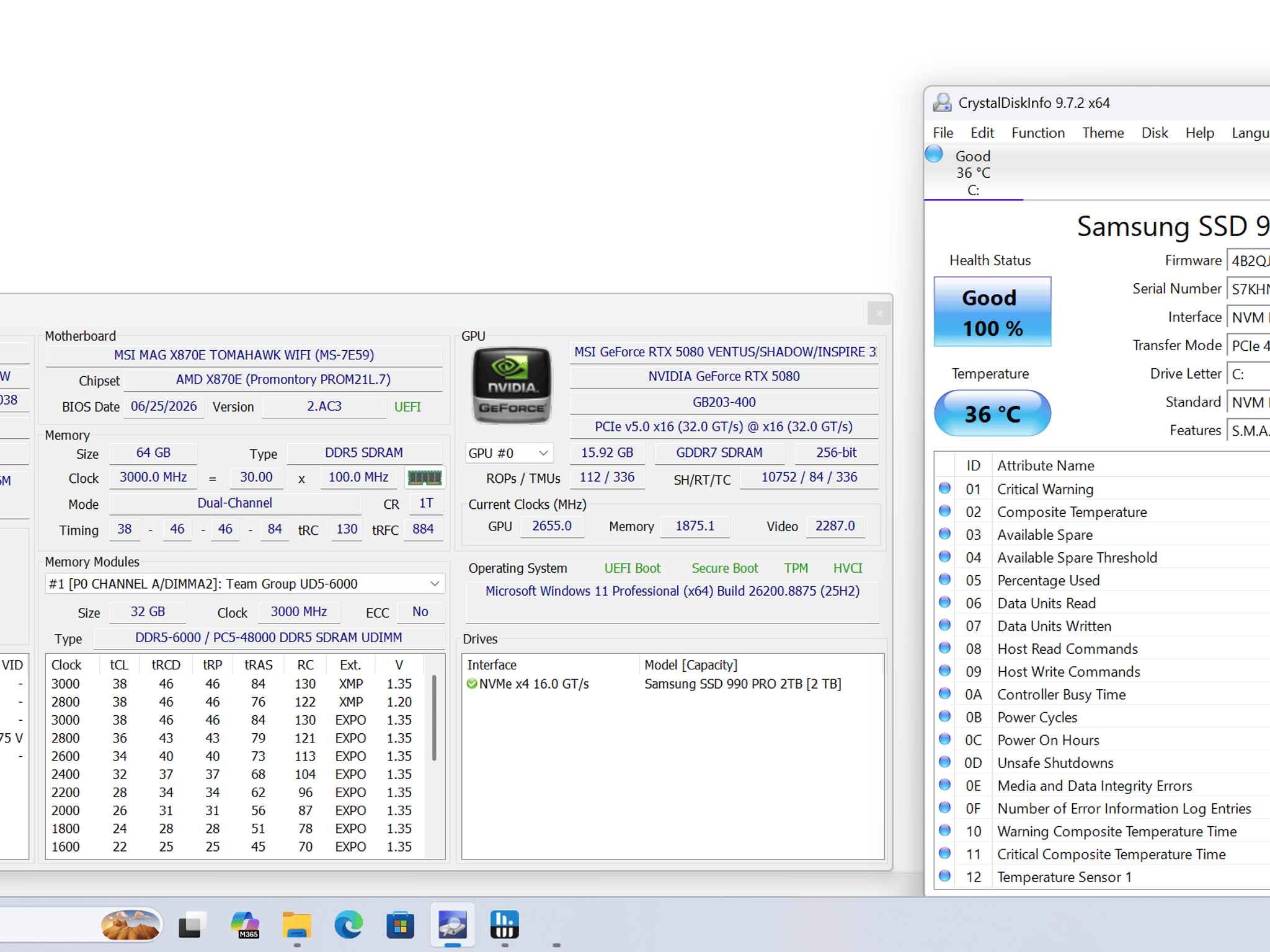
Task: Click 'NVIDIA GeForce RTX 5080' field
Action: (x=724, y=377)
